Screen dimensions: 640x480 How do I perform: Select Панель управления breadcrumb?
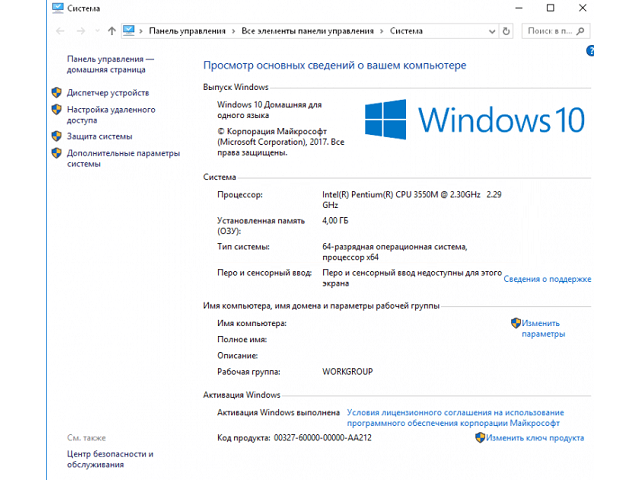click(187, 31)
